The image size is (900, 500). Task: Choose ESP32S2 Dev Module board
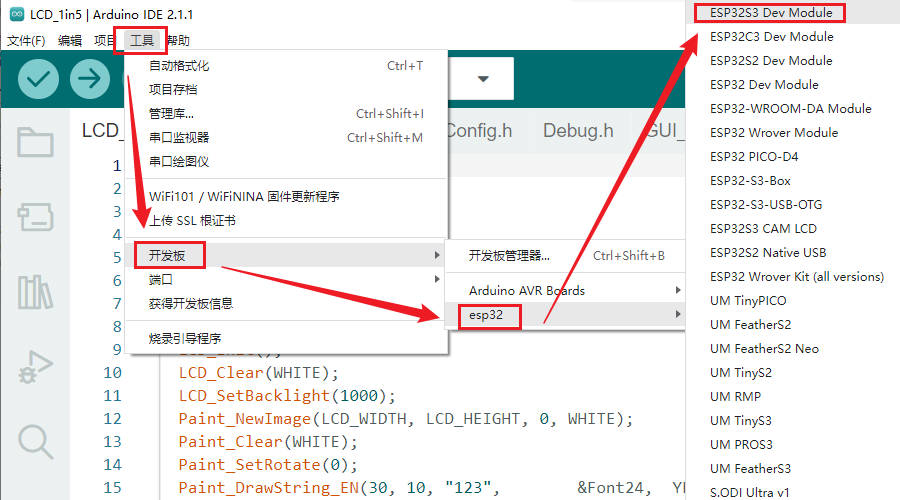point(793,61)
